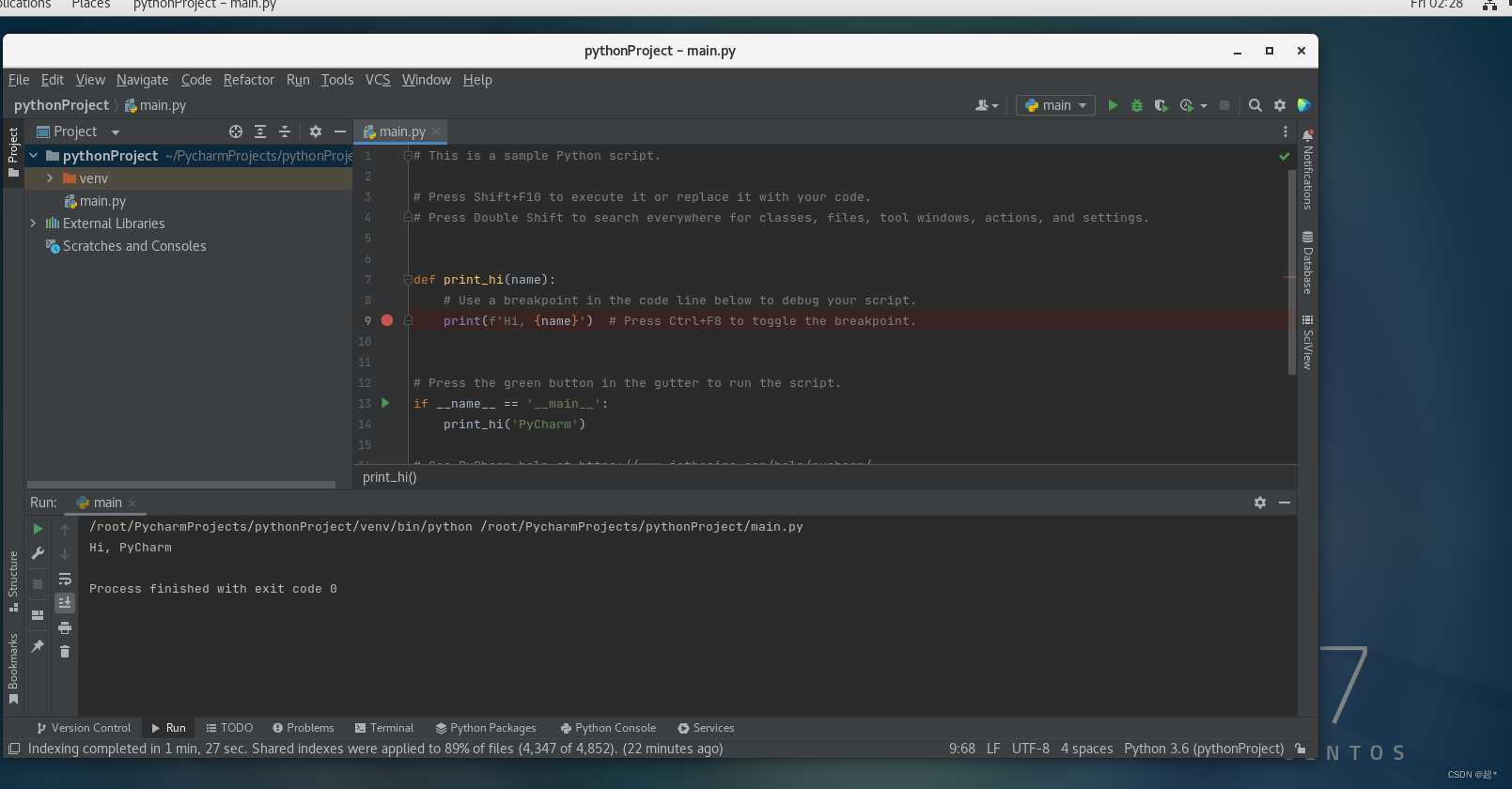
Task: Run main with coverage shield icon
Action: pos(1161,105)
